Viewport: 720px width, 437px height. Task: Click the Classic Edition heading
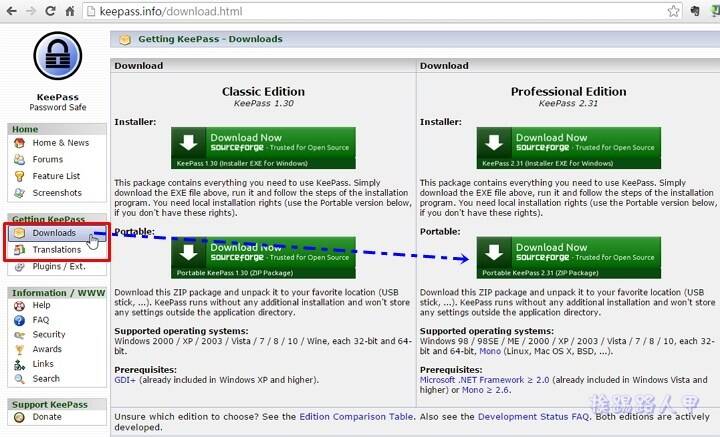pos(263,91)
